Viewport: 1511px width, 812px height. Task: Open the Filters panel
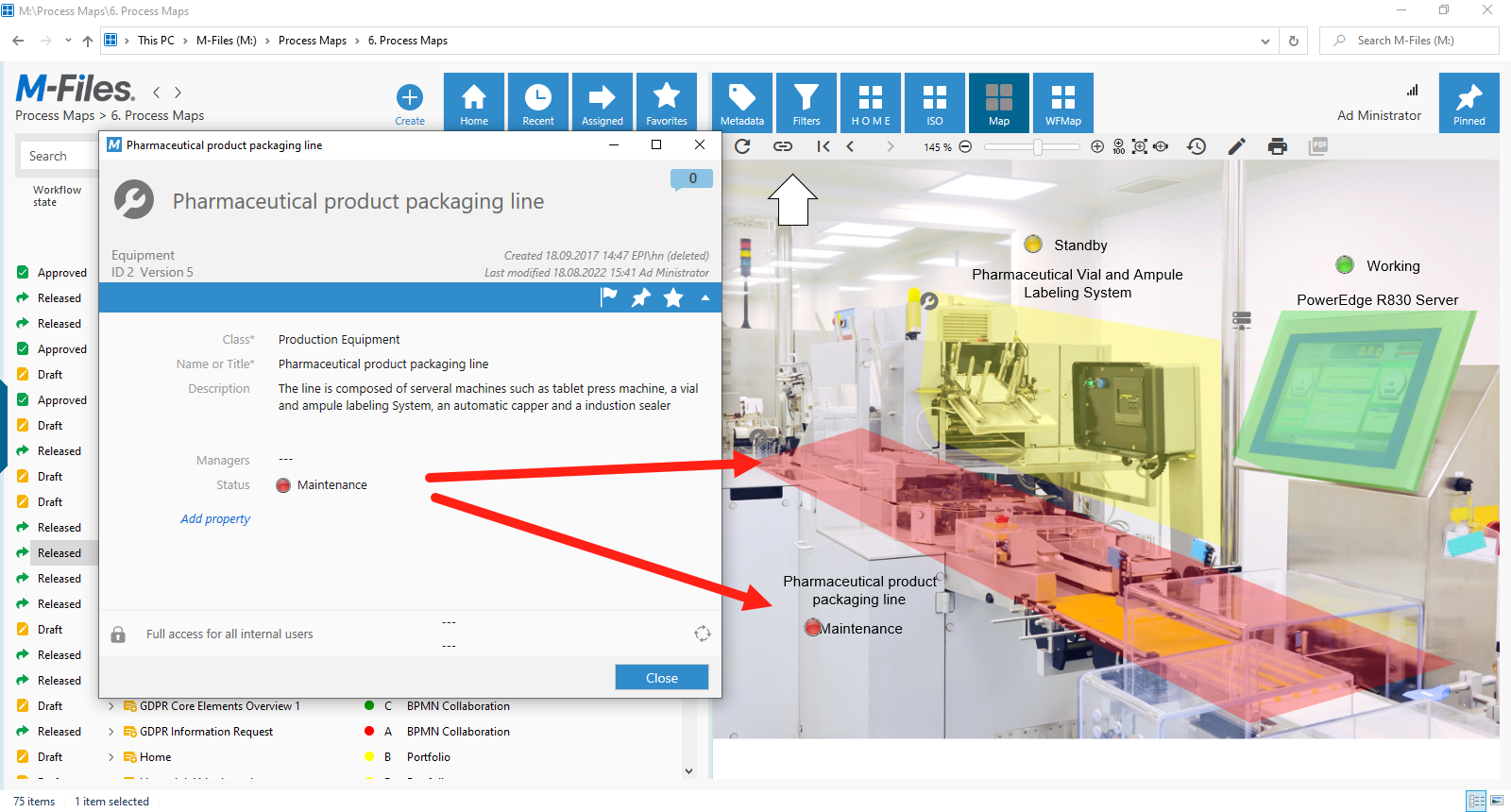click(x=806, y=102)
